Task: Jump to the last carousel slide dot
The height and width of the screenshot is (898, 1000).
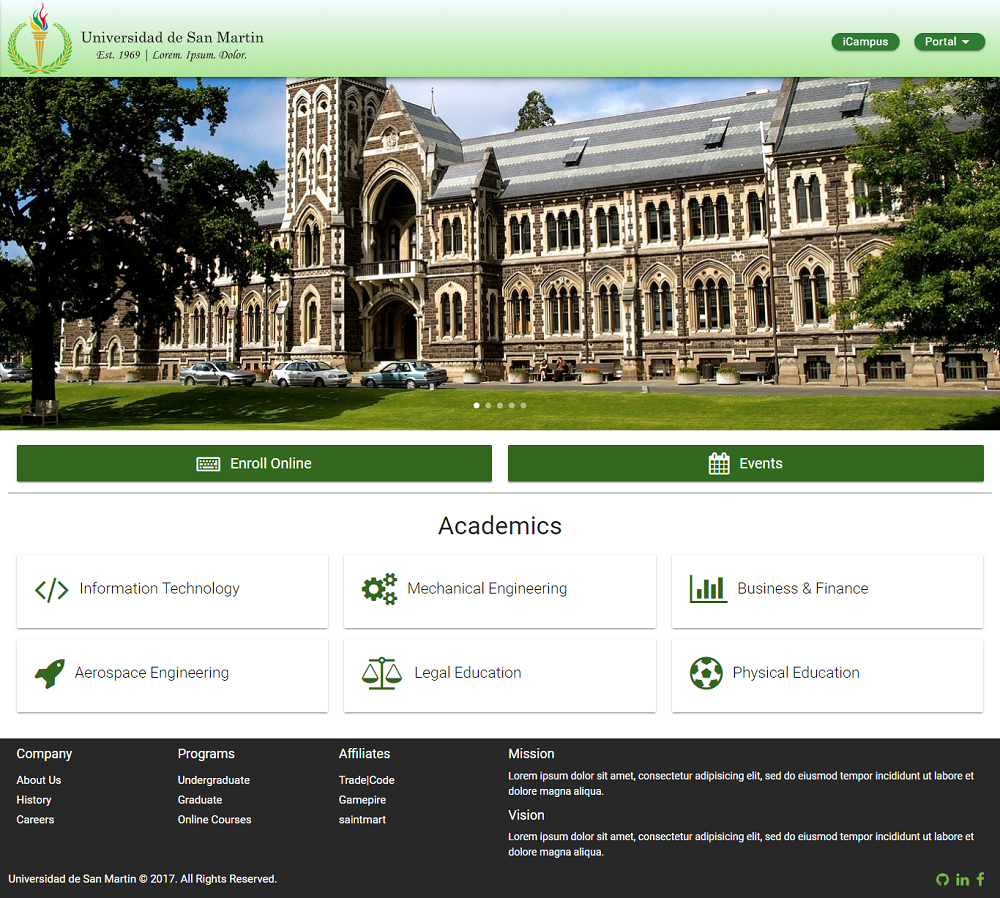Action: coord(523,405)
